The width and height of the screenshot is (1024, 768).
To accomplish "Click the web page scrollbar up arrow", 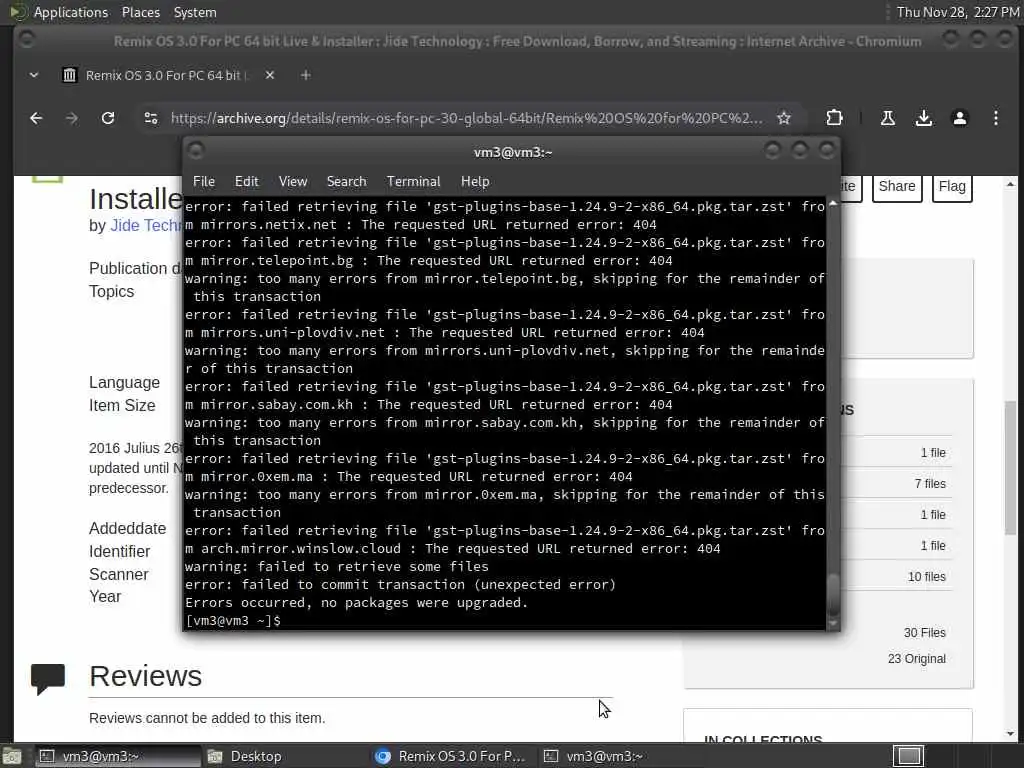I will click(1011, 185).
